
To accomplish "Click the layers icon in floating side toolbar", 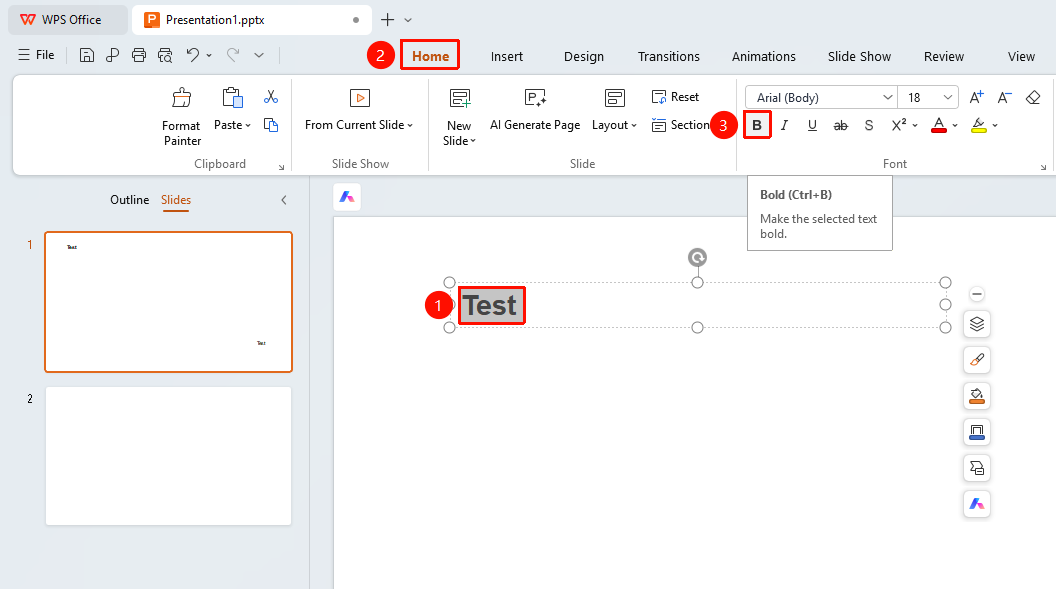I will click(977, 324).
